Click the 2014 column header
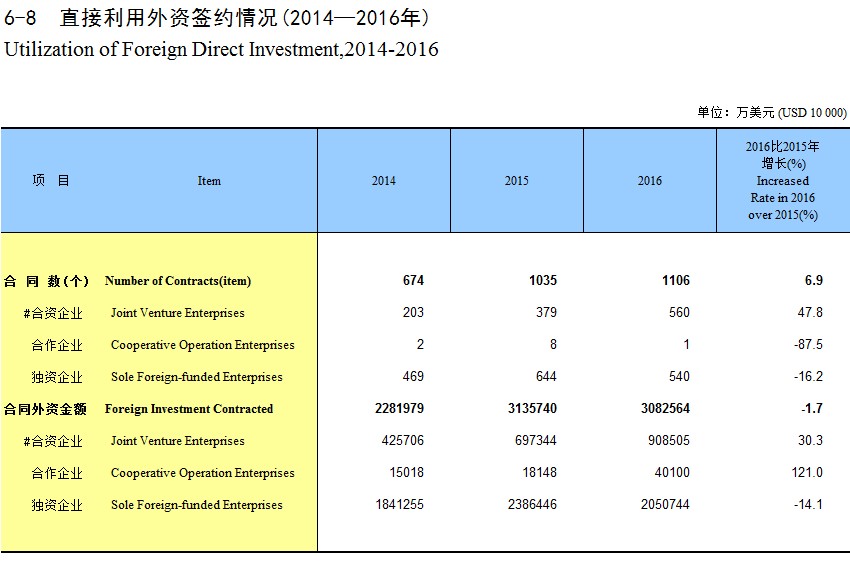 [383, 181]
